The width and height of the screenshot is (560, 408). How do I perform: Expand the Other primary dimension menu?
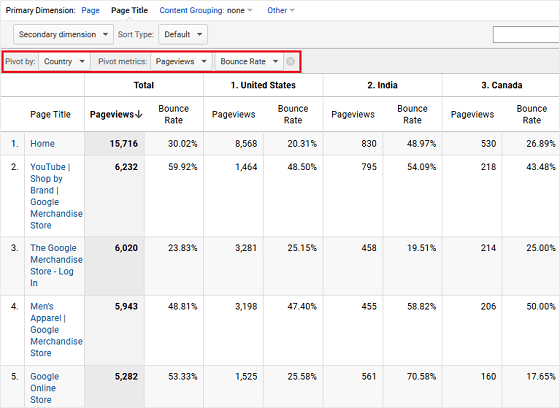click(x=281, y=10)
